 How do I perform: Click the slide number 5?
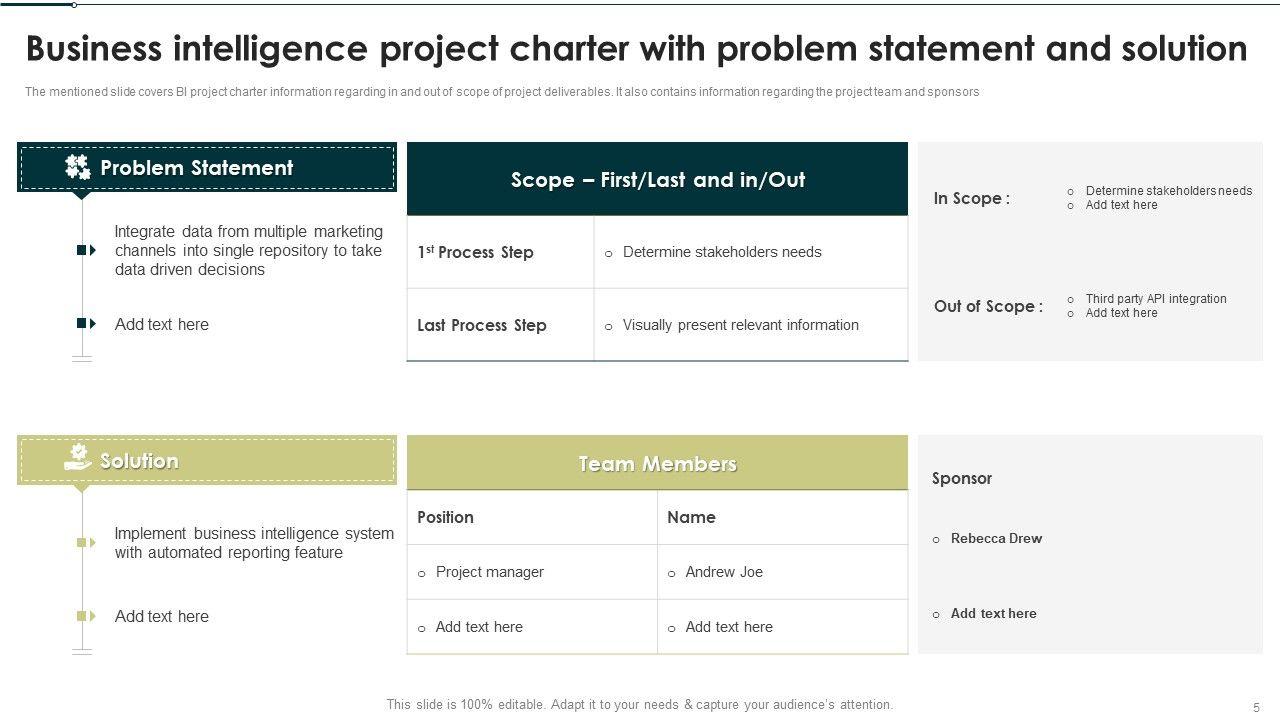tap(1256, 707)
